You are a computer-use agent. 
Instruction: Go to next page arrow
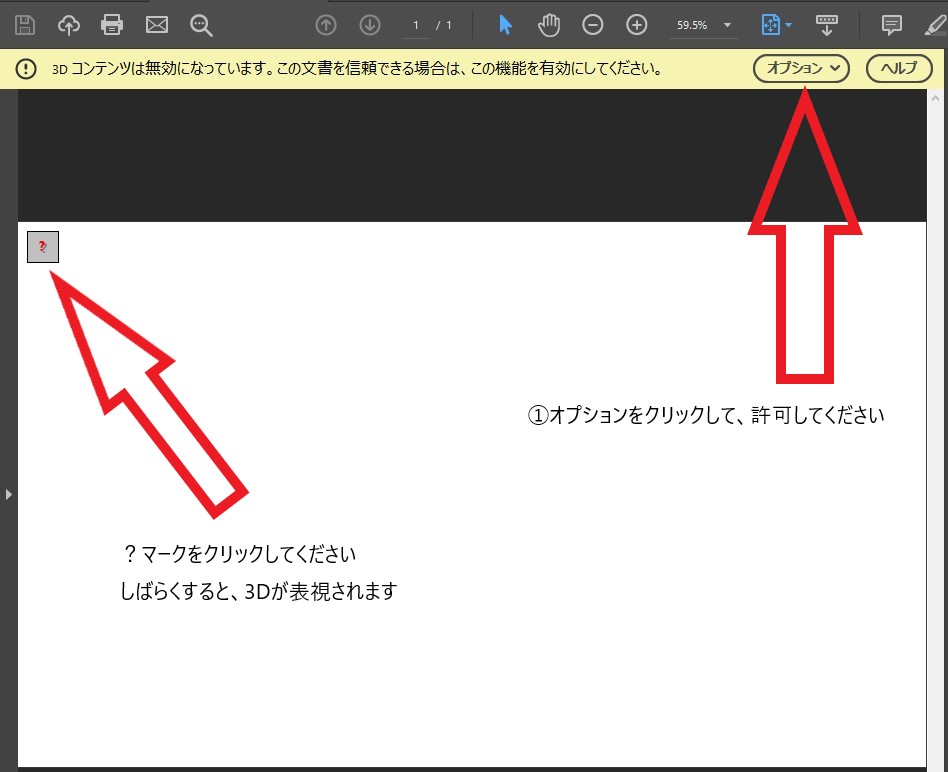point(370,25)
